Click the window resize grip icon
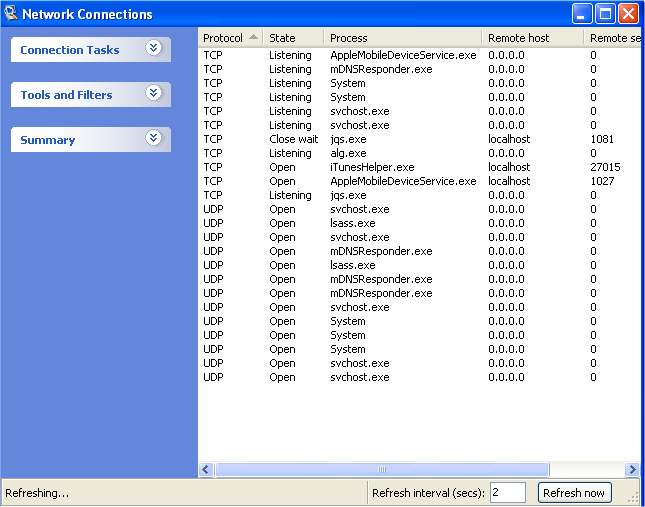The image size is (645, 507). (x=634, y=498)
